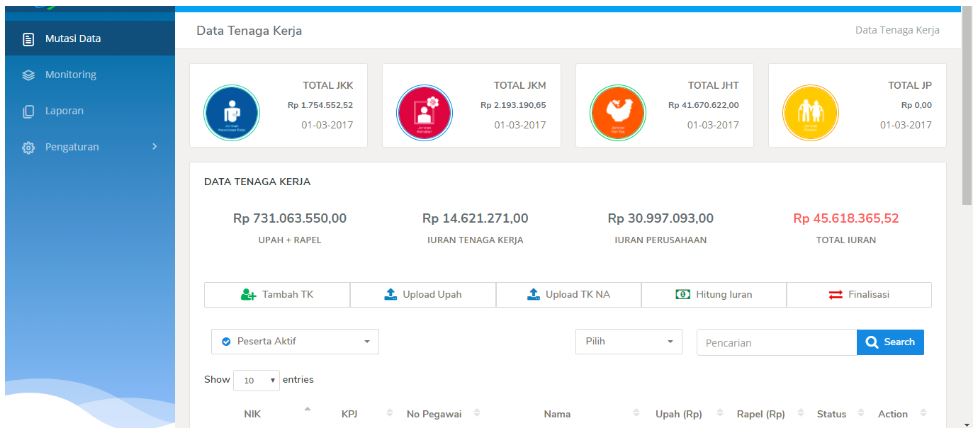Click the Action column header

(892, 414)
